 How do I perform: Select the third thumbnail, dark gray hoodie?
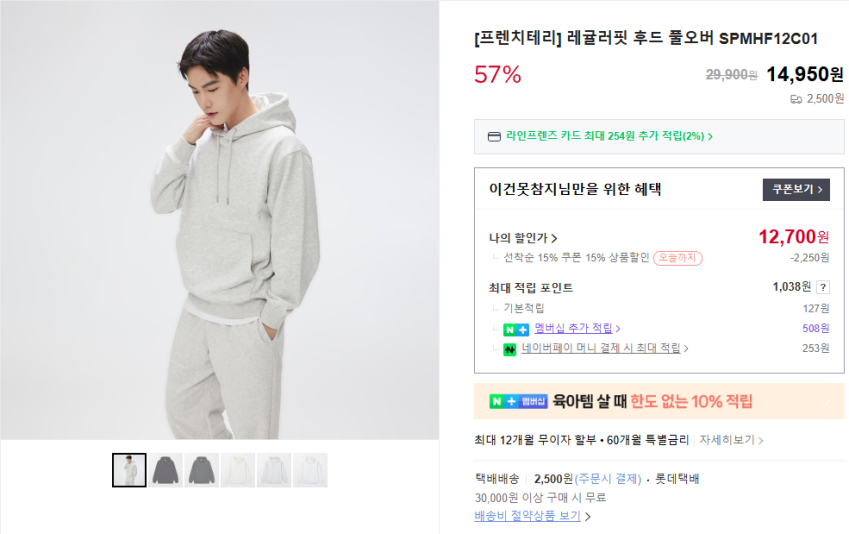(202, 470)
